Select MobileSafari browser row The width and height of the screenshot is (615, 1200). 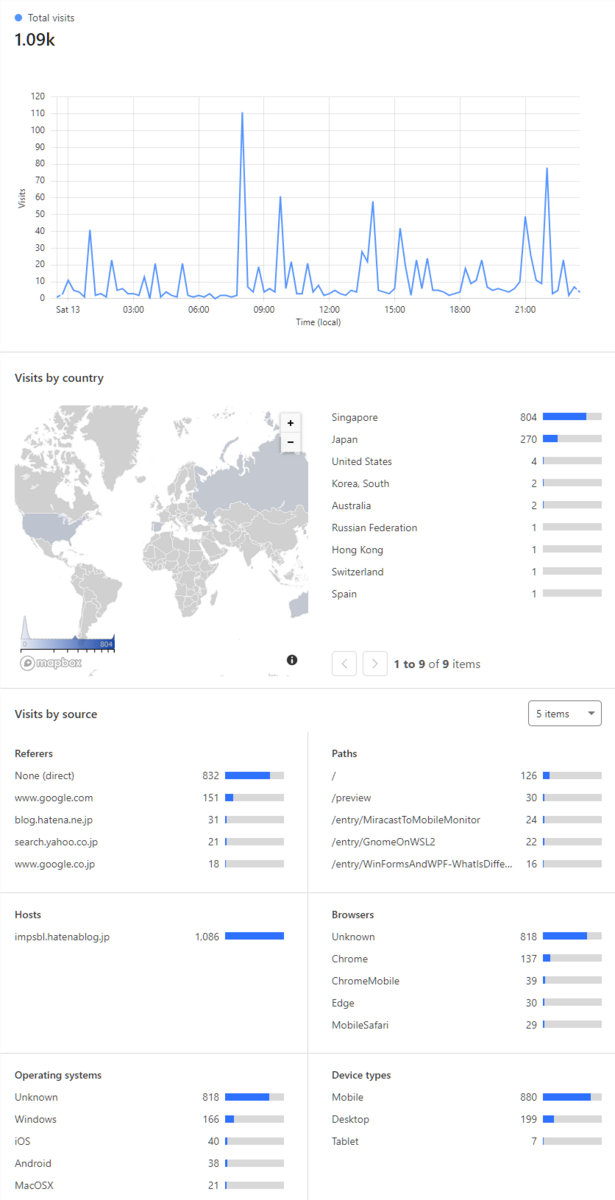coord(467,1025)
